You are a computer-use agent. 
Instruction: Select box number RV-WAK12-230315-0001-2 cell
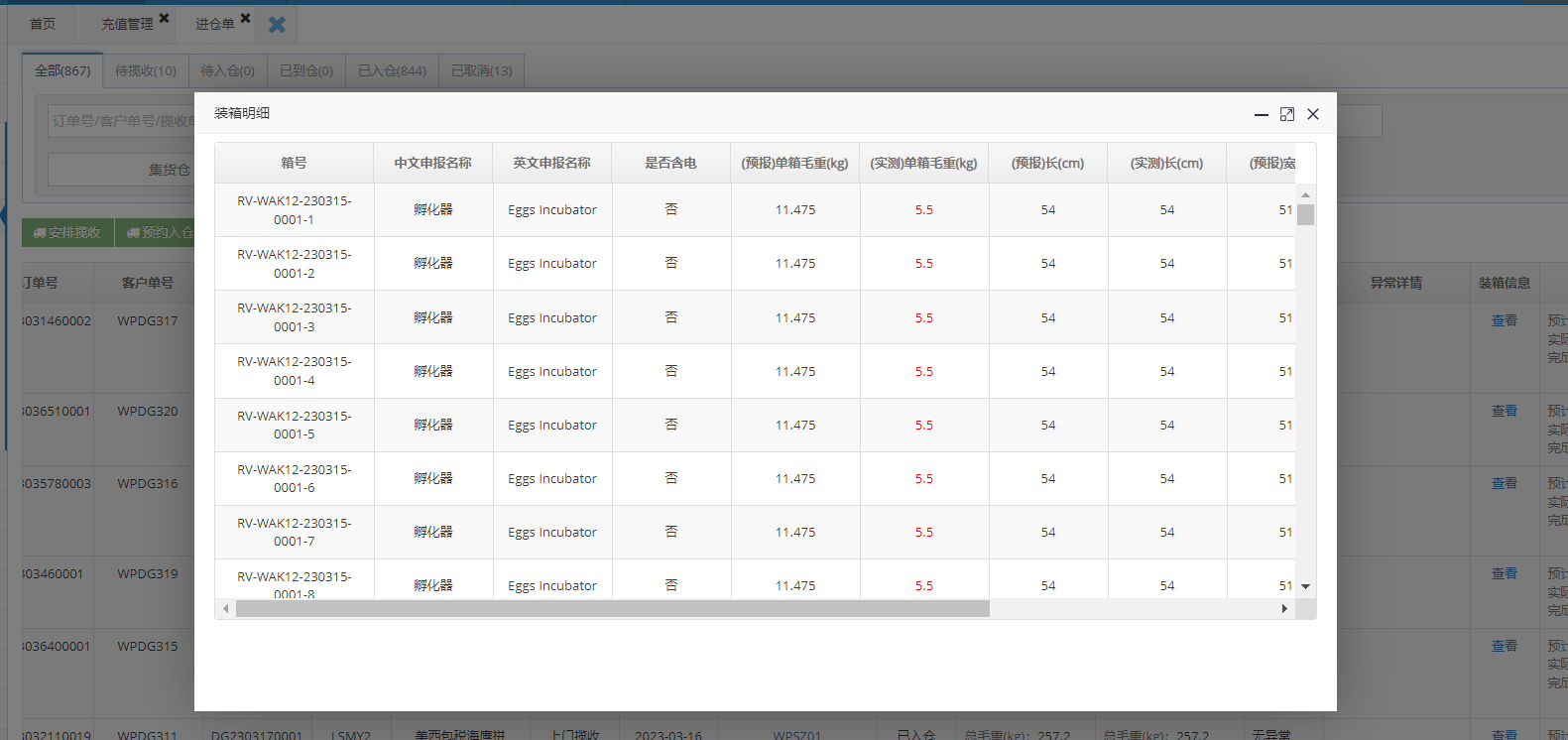[x=295, y=264]
